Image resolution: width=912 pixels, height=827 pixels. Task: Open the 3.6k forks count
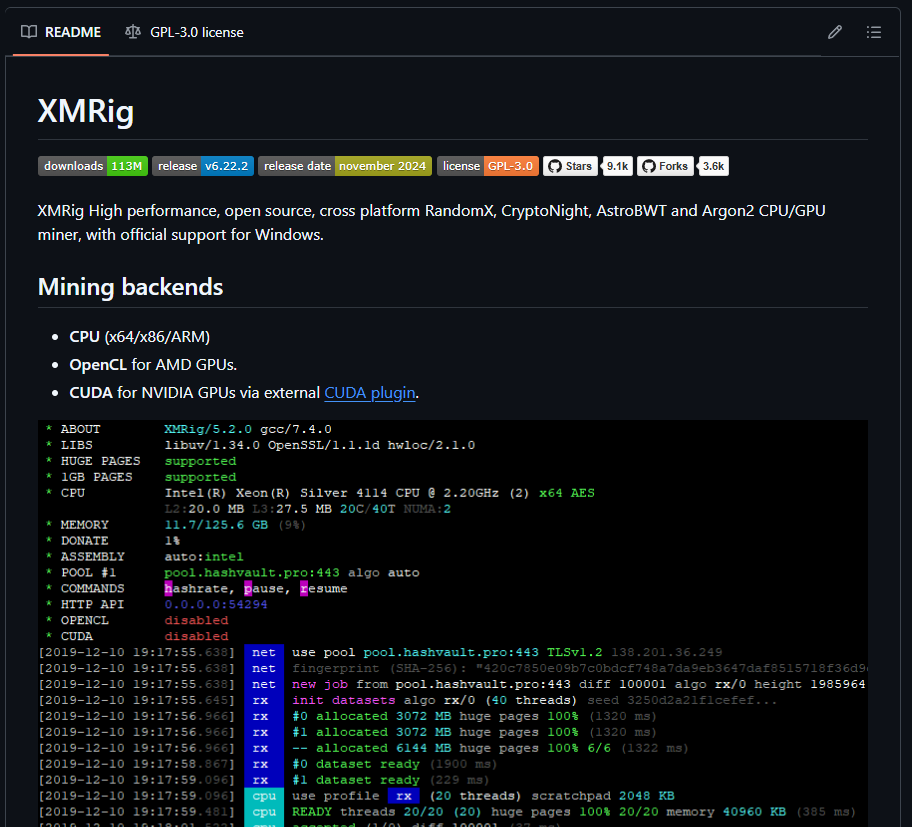click(713, 166)
